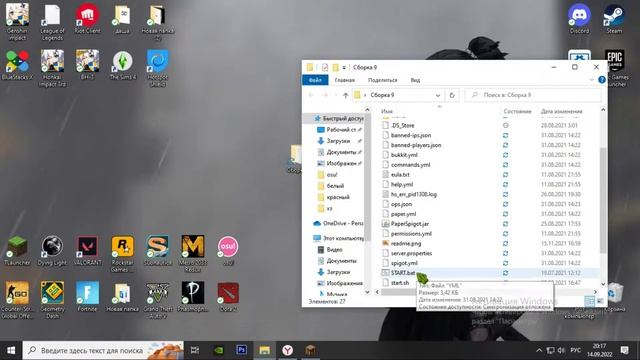Image resolution: width=640 pixels, height=360 pixels.
Task: Open the VALORANT desktop shortcut
Action: (87, 251)
